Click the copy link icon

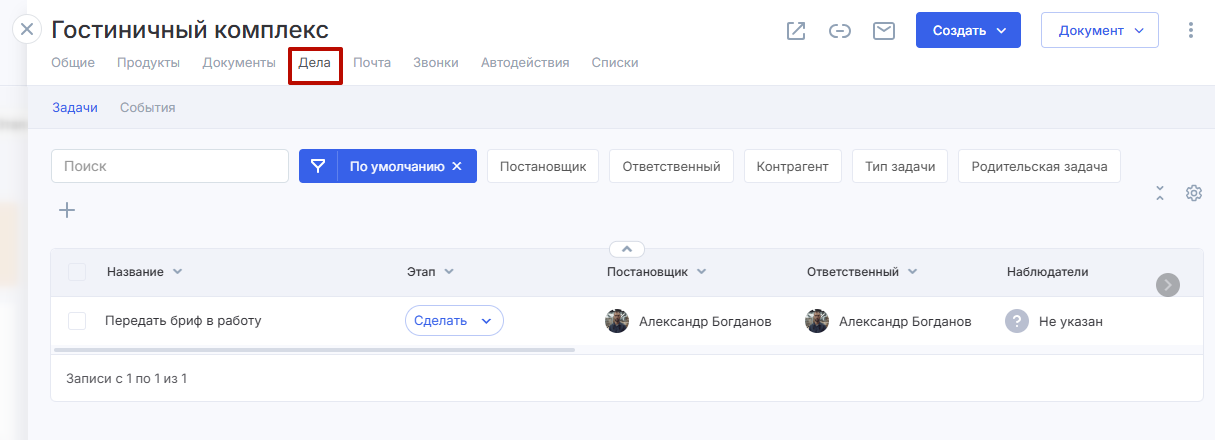[840, 31]
